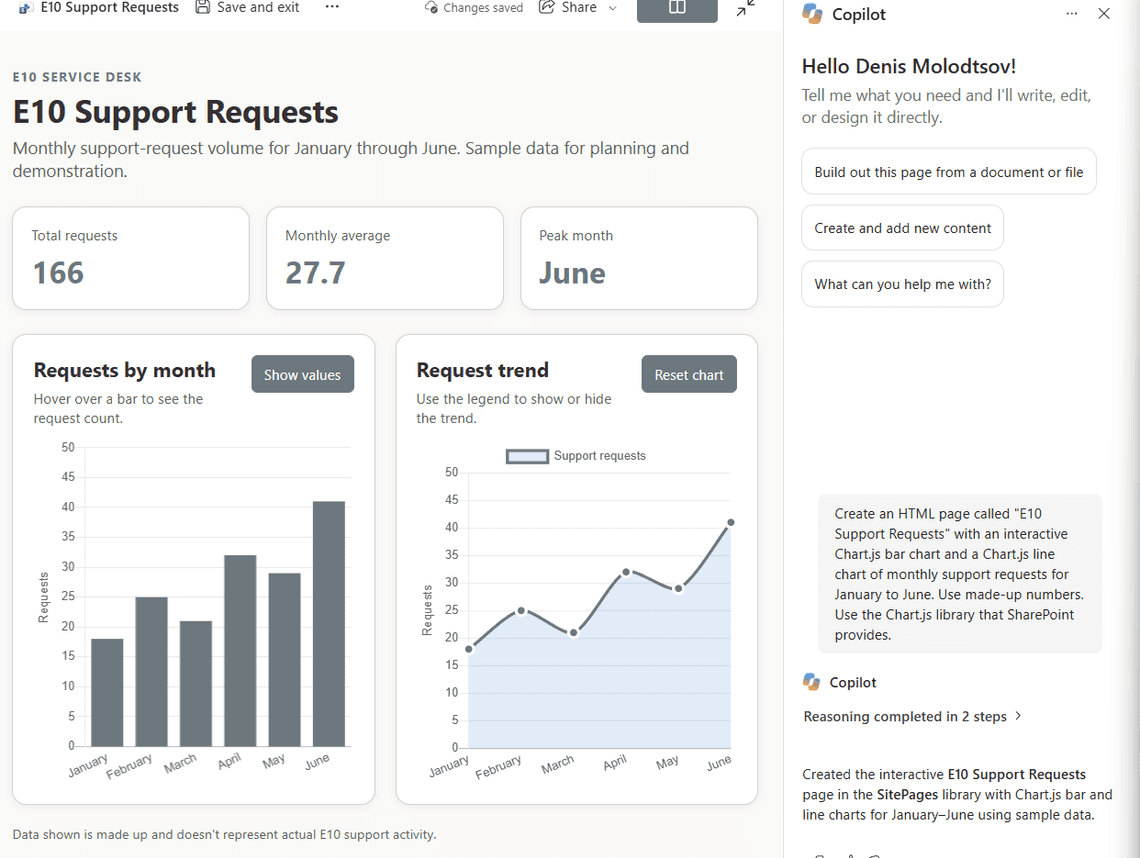Click the Monthly average value 27.7
This screenshot has width=1140, height=858.
coord(316,273)
